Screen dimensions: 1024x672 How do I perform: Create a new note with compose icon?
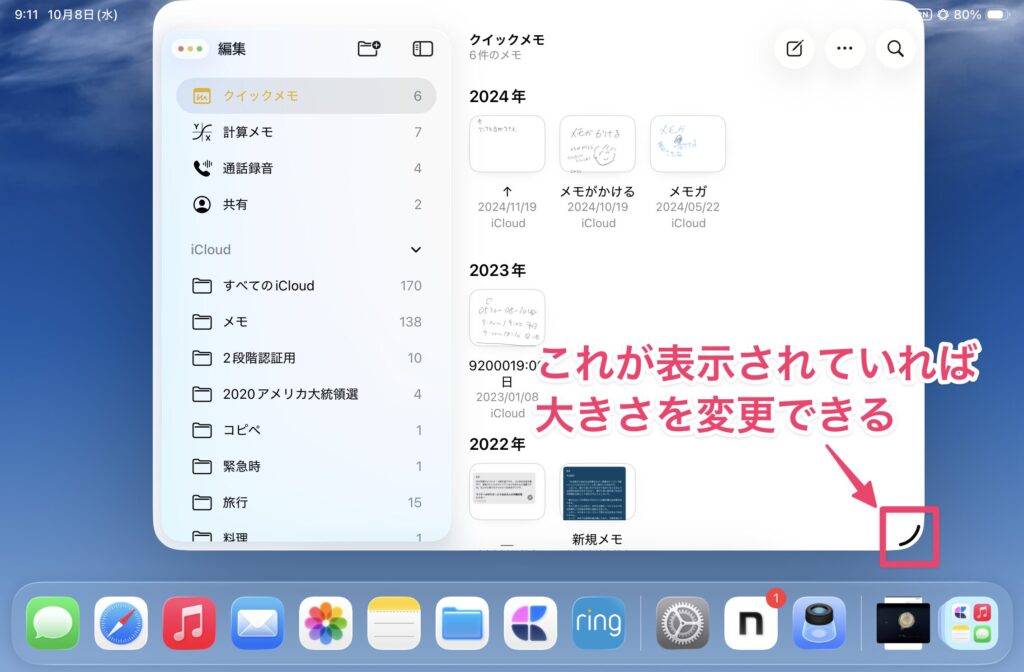click(795, 48)
